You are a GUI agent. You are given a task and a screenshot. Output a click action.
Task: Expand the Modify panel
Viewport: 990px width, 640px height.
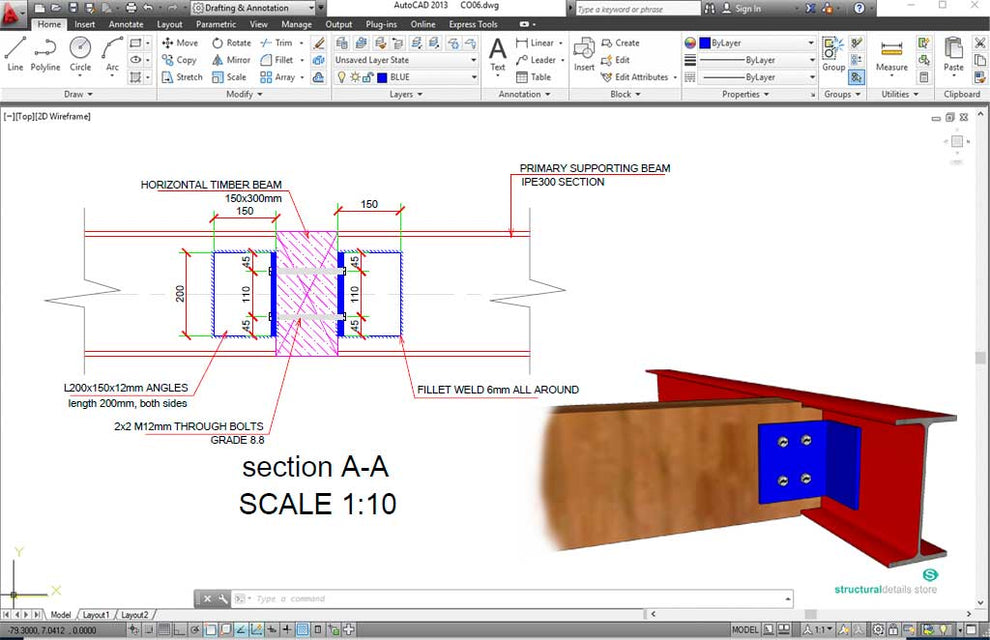(244, 94)
